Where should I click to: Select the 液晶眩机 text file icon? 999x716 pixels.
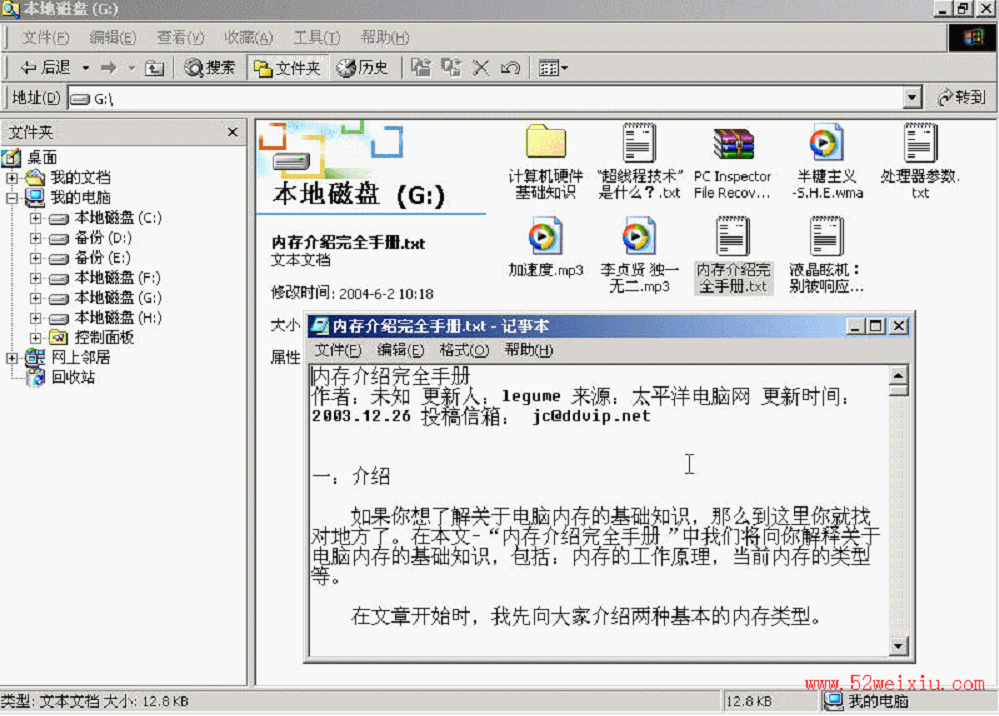tap(826, 236)
